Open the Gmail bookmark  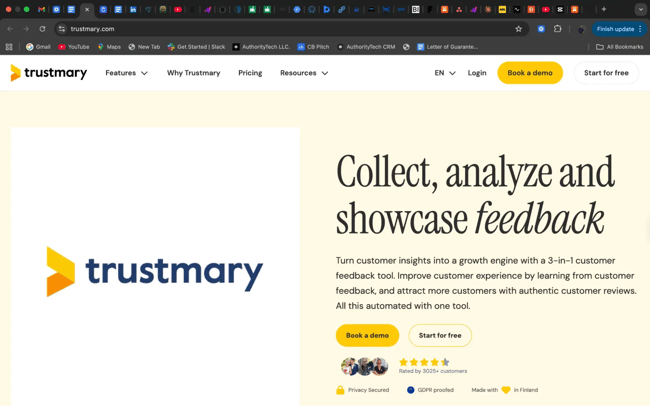[38, 47]
